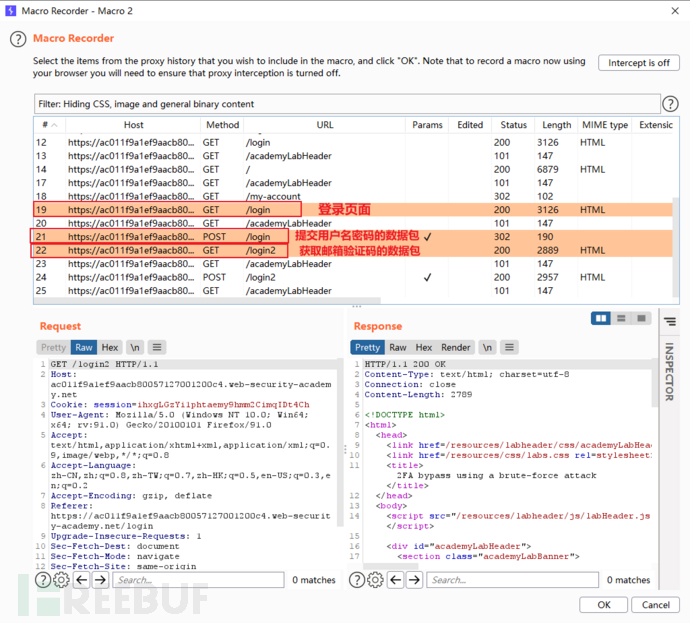The width and height of the screenshot is (690, 623).
Task: Switch Response view to Render tab
Action: point(456,347)
